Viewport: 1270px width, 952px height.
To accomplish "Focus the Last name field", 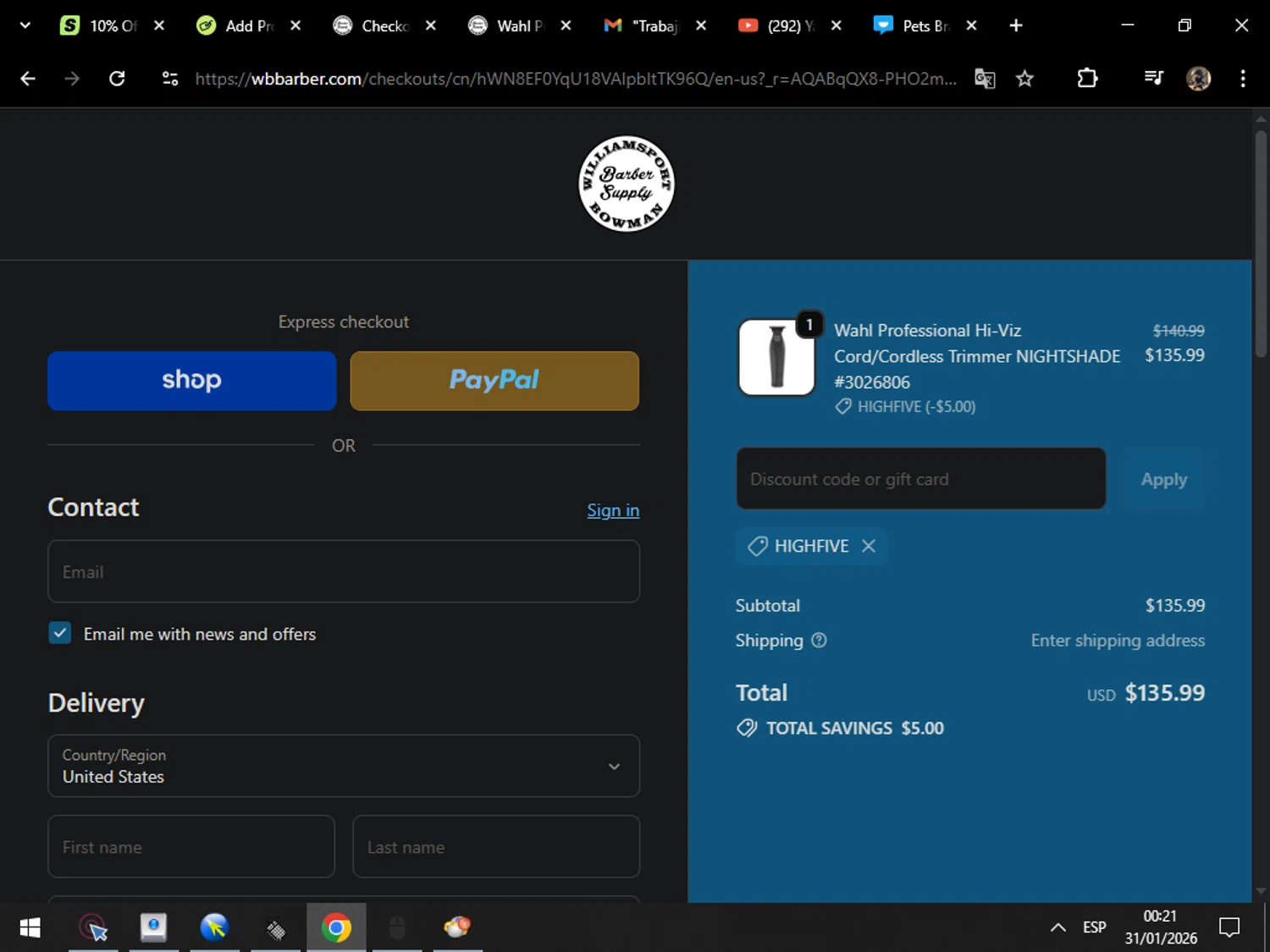I will (x=496, y=846).
